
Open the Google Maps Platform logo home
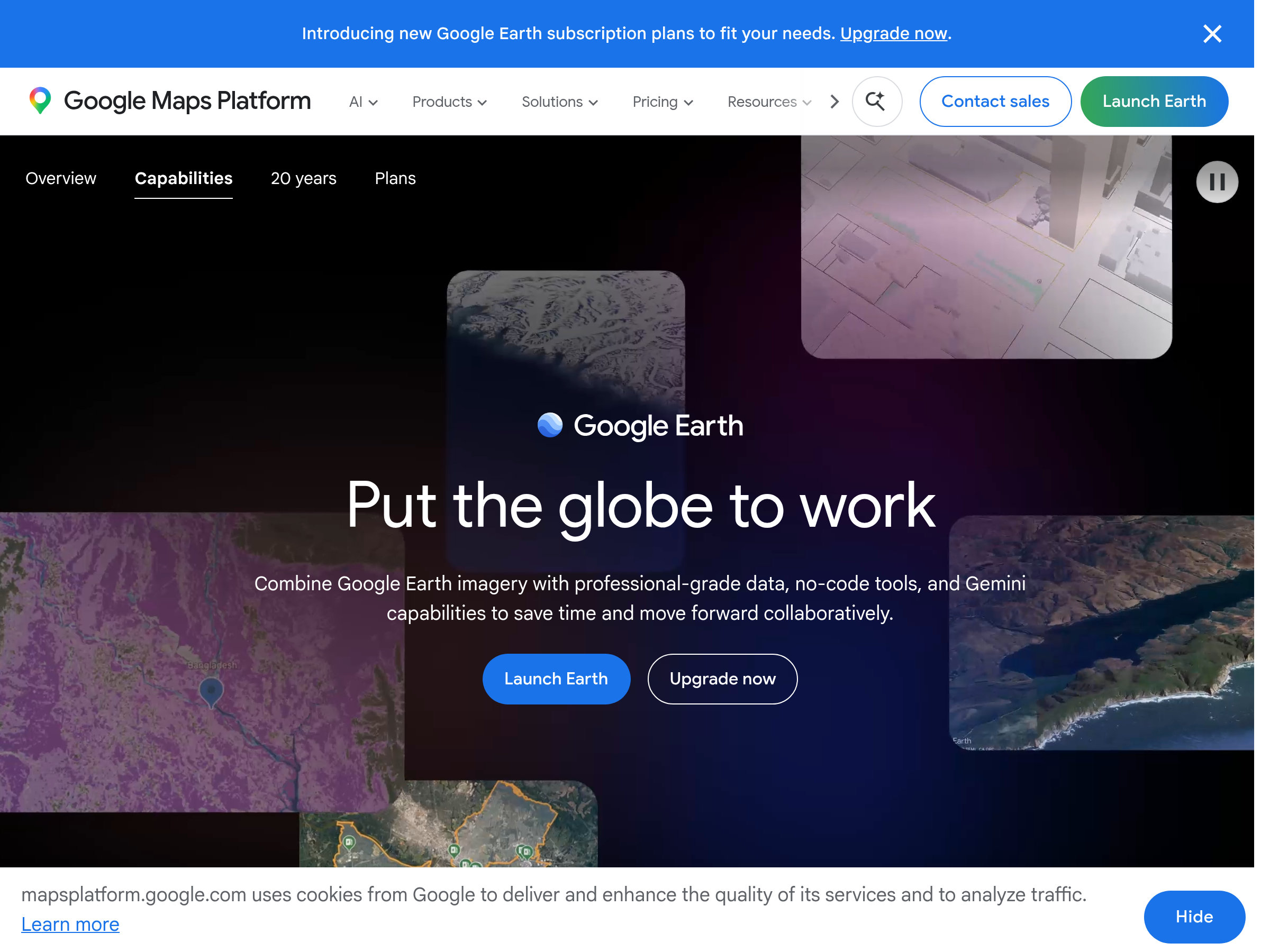tap(170, 101)
